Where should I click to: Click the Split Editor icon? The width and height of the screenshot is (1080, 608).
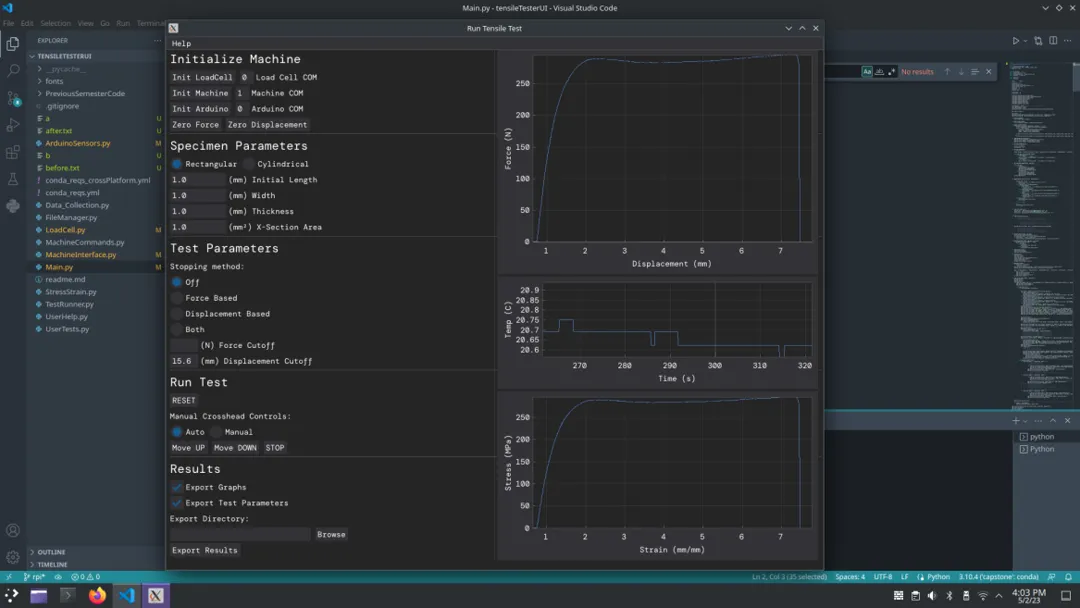1053,41
